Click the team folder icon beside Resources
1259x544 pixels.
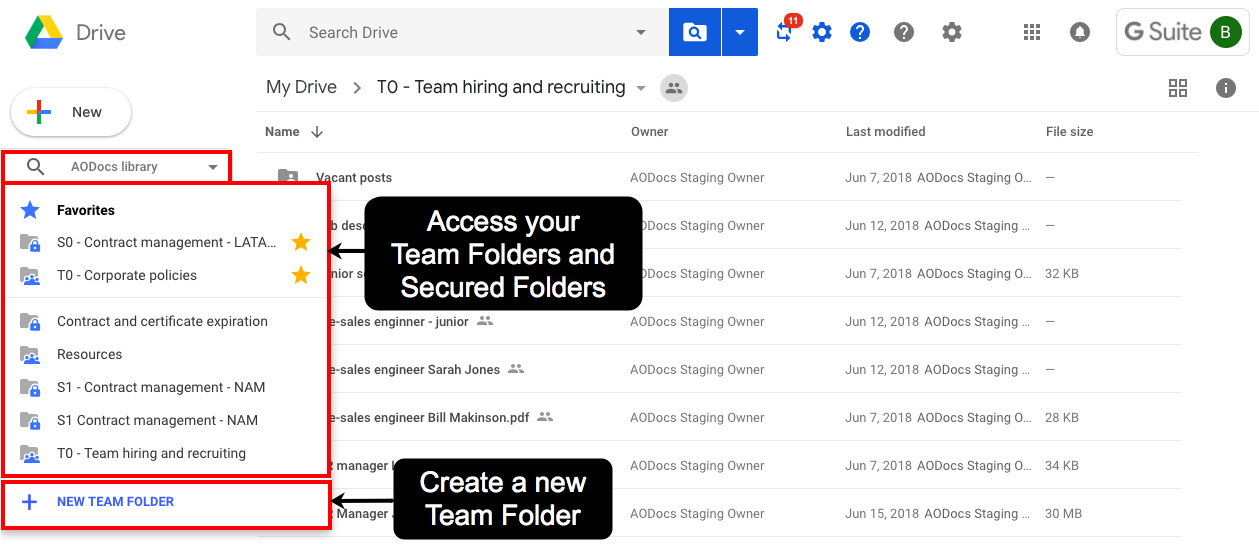(x=30, y=355)
